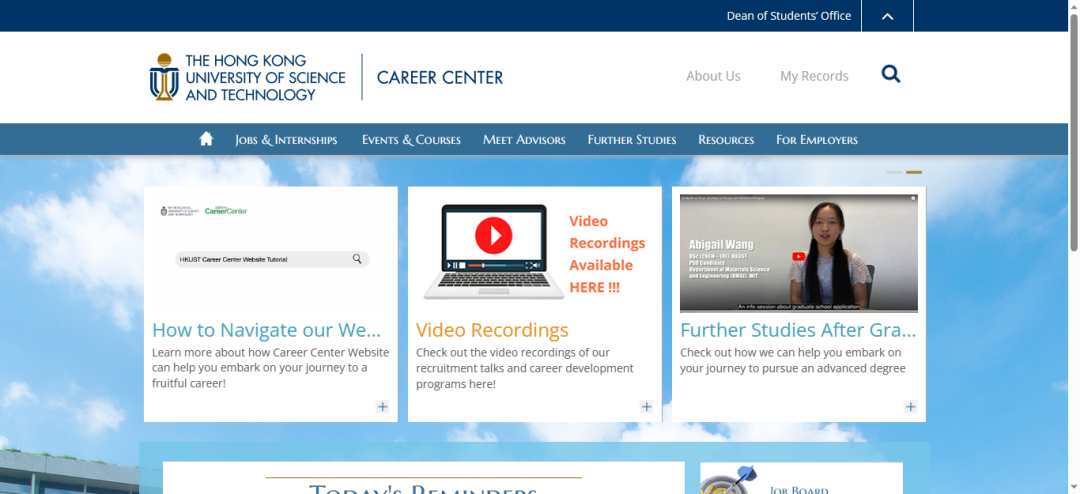Viewport: 1080px width, 494px height.
Task: Click the Video Recordings Available HERE text
Action: [x=607, y=254]
